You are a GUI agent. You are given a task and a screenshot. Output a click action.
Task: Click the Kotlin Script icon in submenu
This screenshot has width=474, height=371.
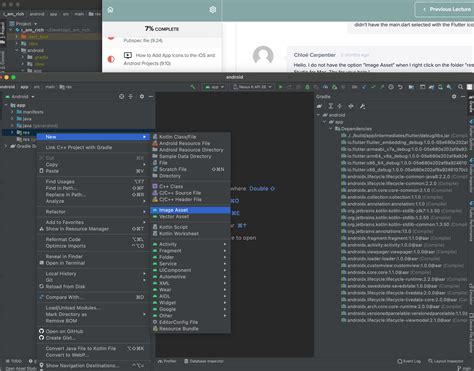(x=155, y=227)
